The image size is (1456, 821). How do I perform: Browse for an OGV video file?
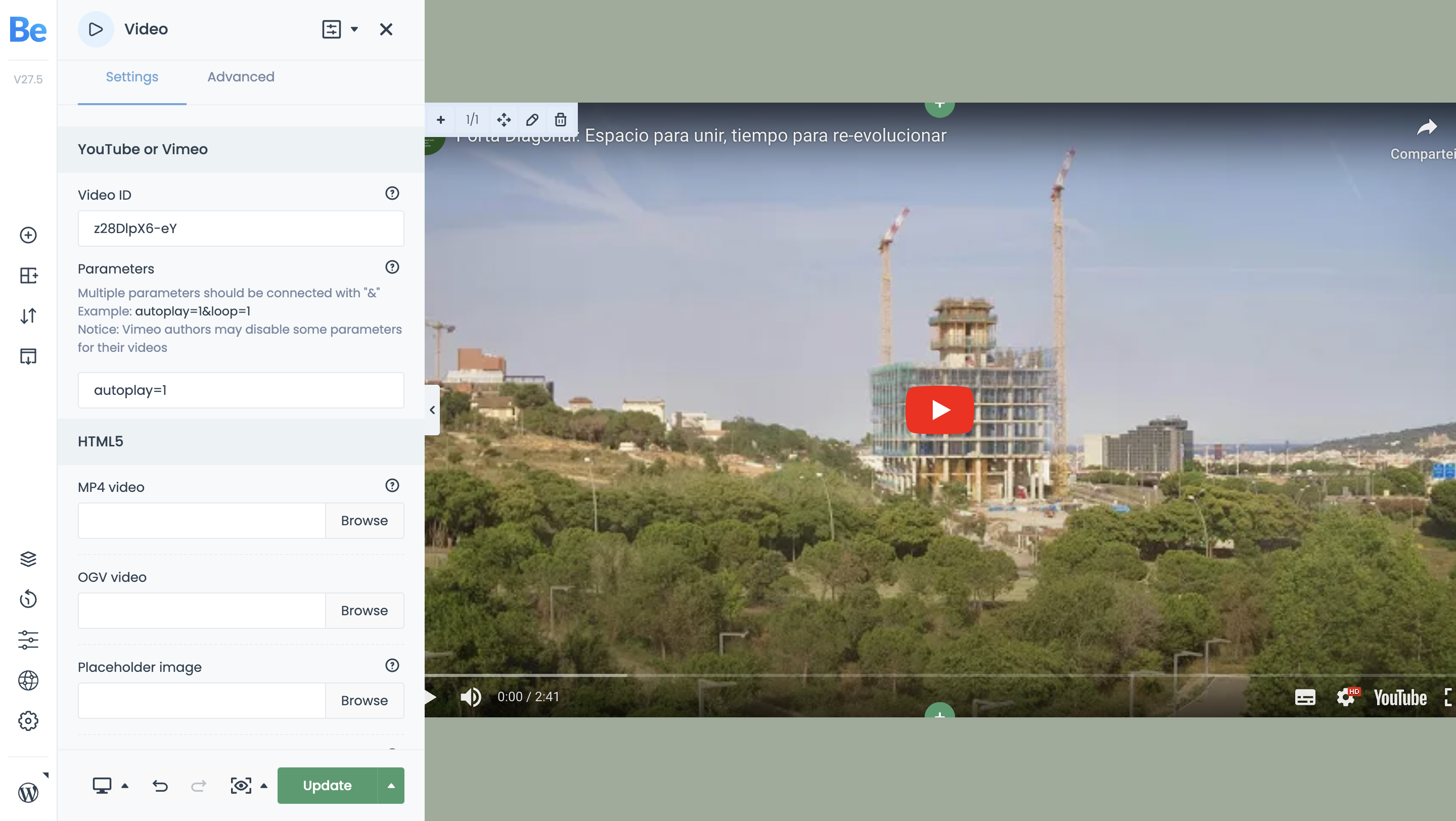point(365,610)
